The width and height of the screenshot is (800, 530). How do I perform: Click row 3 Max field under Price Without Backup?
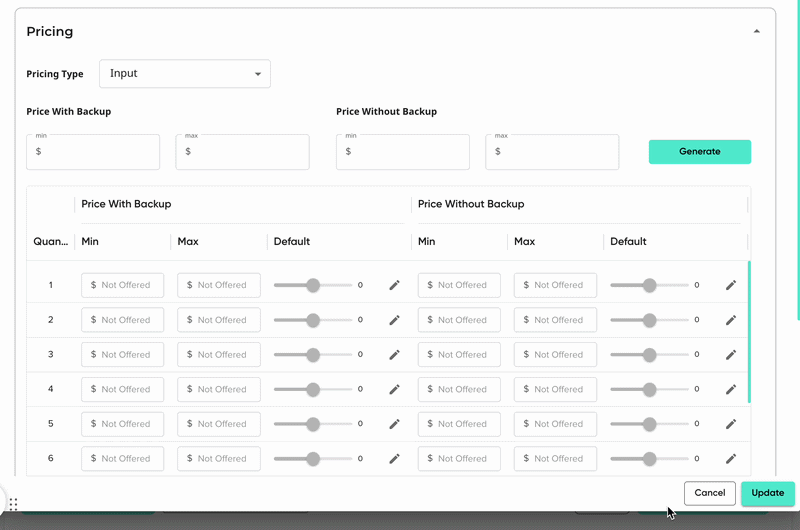555,355
